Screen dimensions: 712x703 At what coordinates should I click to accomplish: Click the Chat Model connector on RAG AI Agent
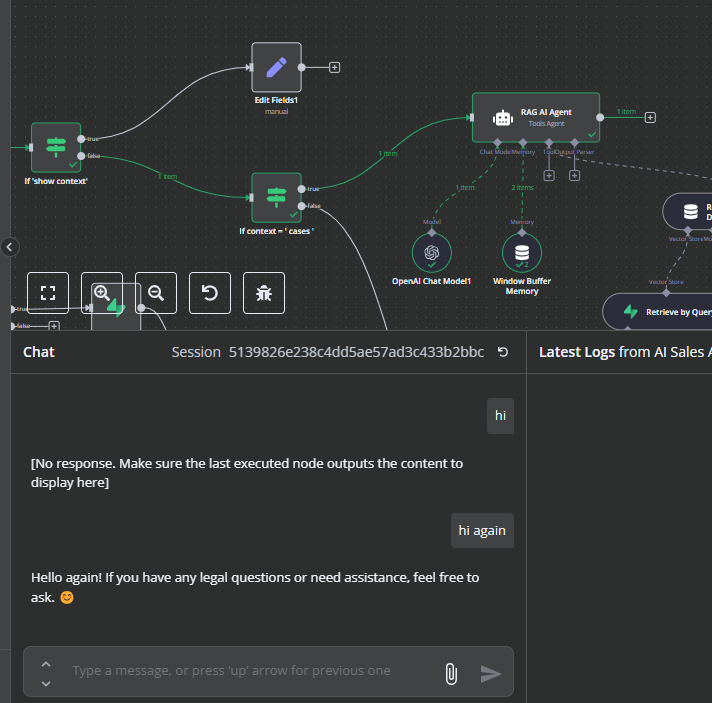point(497,143)
